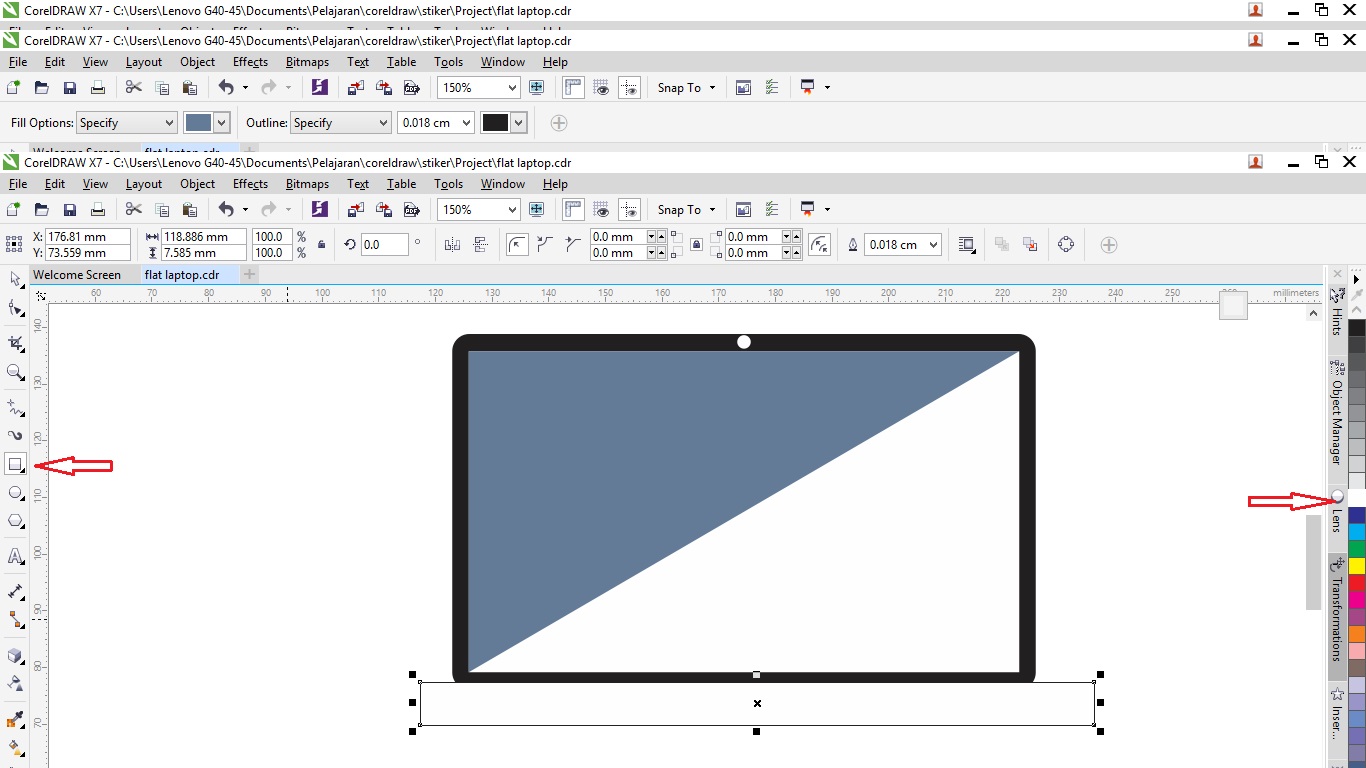The image size is (1366, 768).
Task: Click the add new page plus button
Action: [x=248, y=274]
